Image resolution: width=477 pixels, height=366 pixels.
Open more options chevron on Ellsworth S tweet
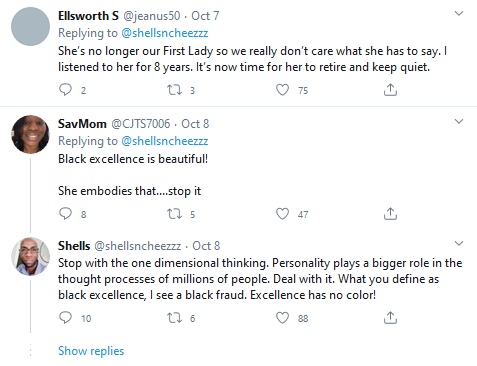click(x=459, y=13)
